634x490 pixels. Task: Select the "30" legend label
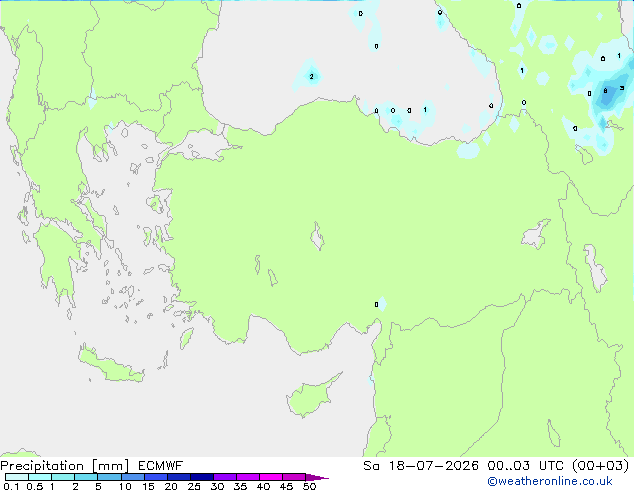(x=217, y=486)
